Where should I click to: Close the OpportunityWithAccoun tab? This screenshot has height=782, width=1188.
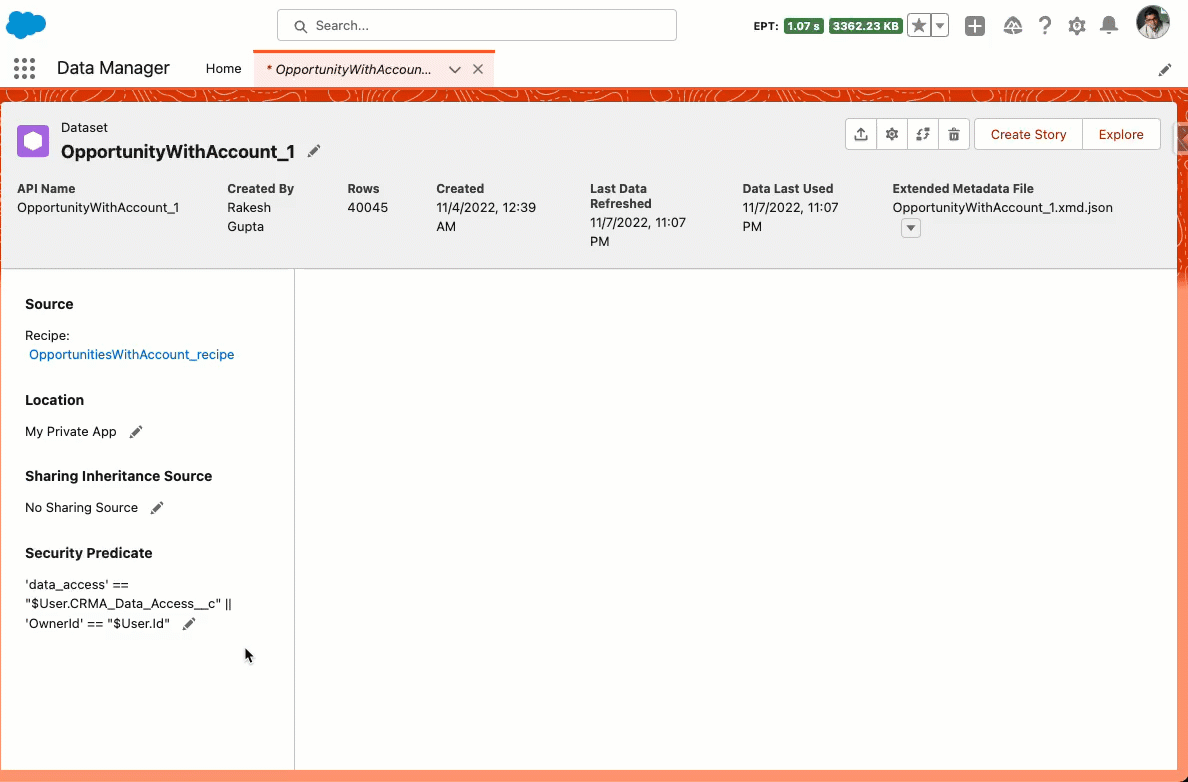(x=477, y=69)
